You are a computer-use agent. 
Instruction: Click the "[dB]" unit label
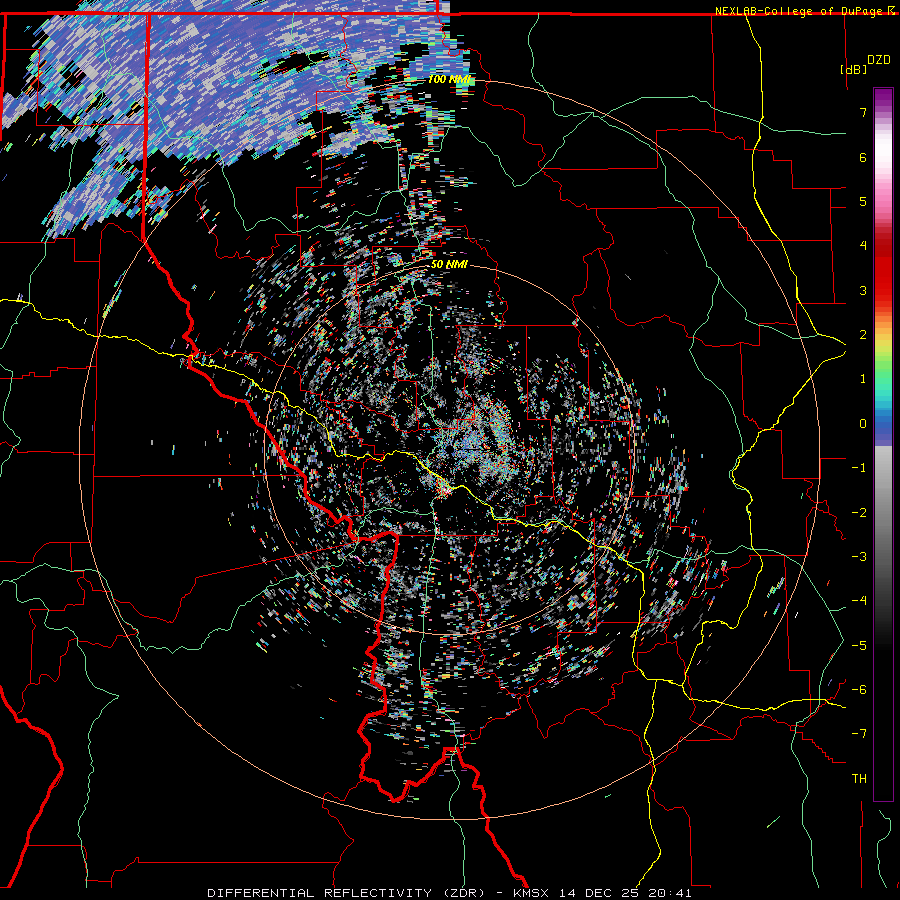coord(853,69)
